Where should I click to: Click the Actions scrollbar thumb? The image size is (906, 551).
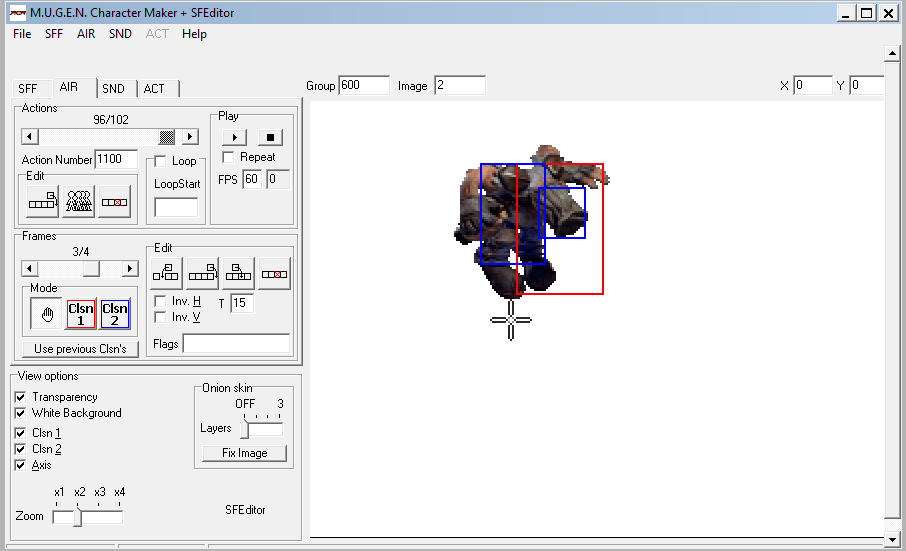[167, 137]
